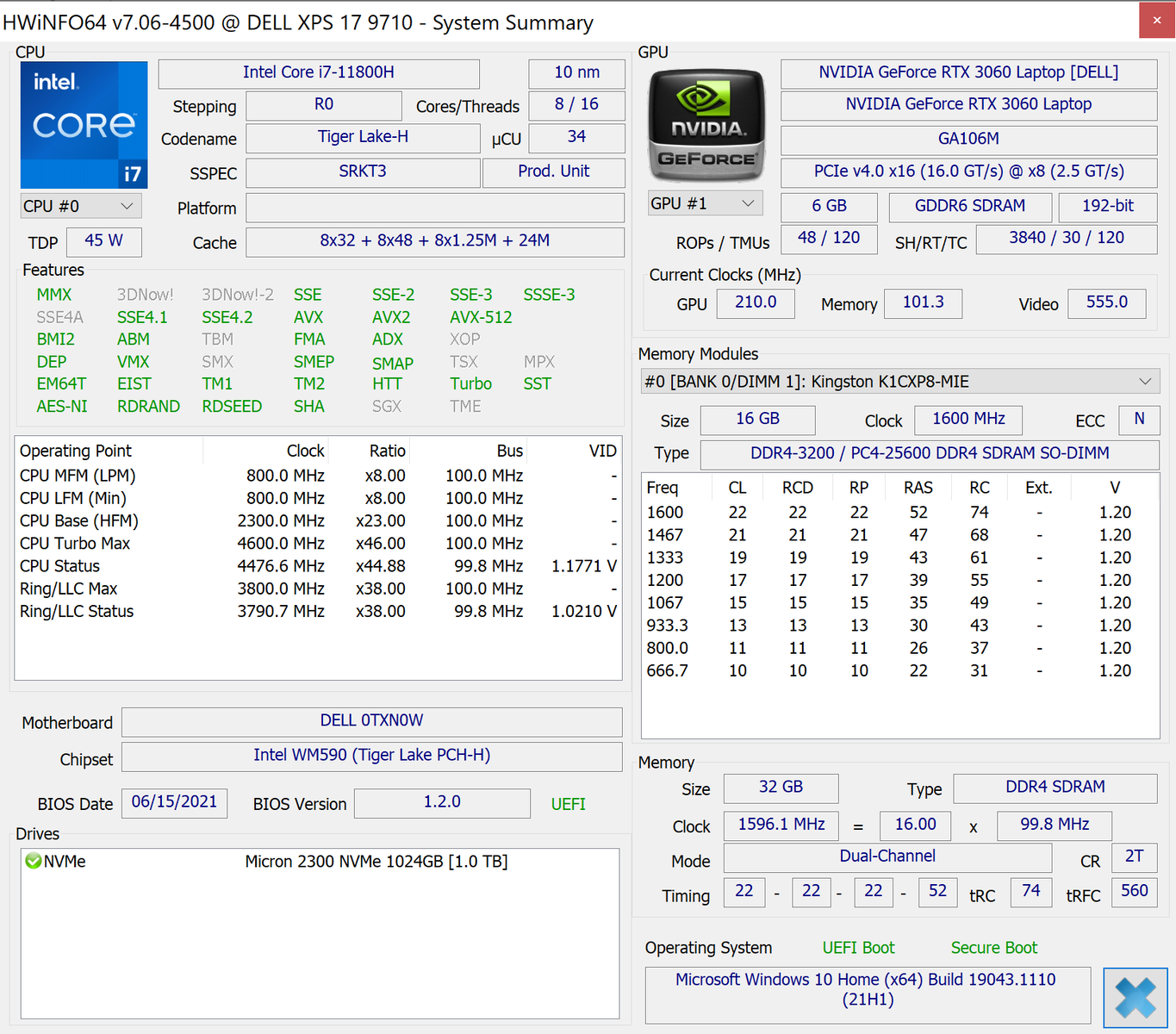Click the GA106M GPU codename field
Viewport: 1176px width, 1034px height.
click(968, 139)
